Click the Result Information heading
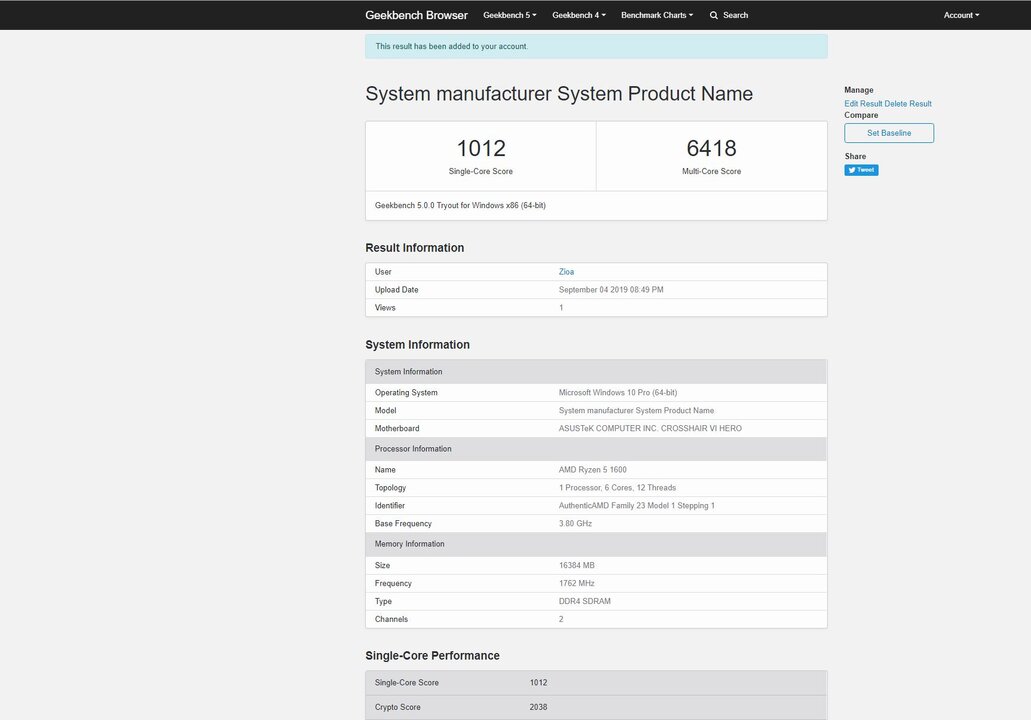The image size is (1031, 720). 414,248
